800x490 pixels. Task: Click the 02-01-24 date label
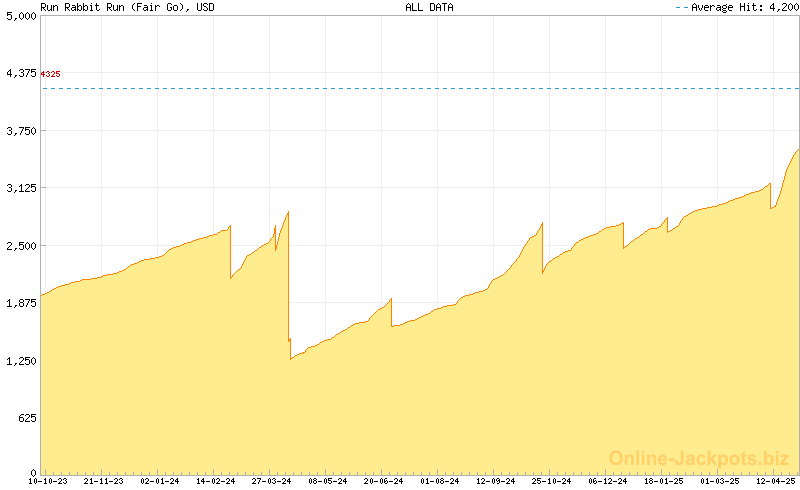160,482
